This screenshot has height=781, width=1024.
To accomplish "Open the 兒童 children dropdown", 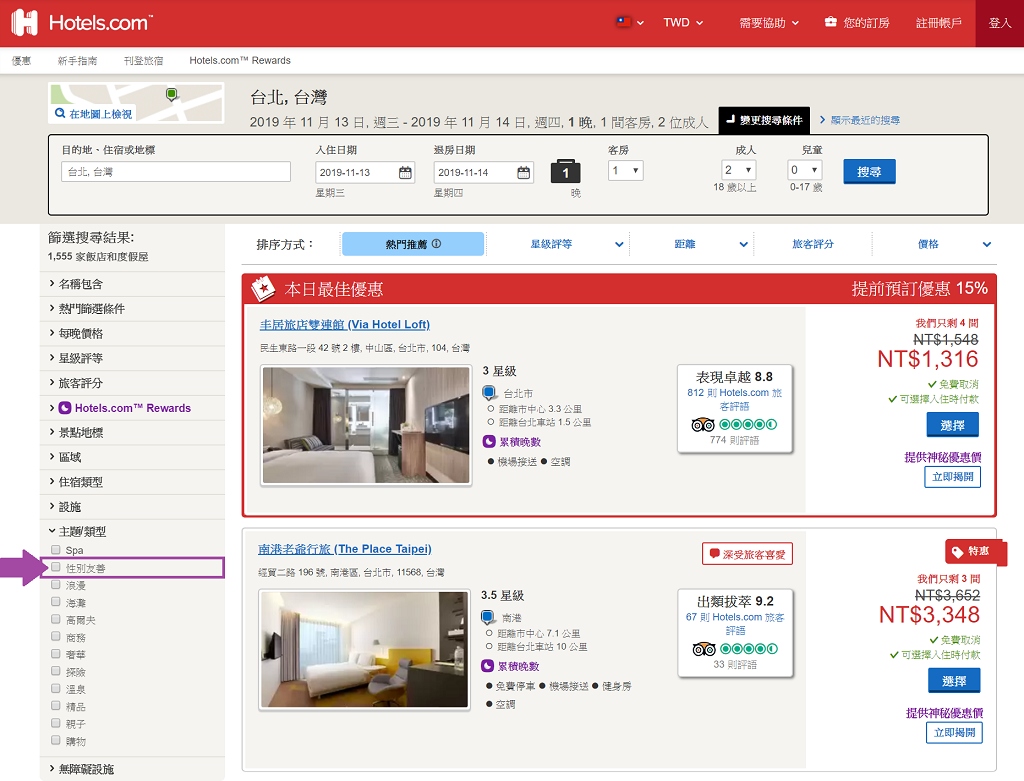I will point(805,170).
